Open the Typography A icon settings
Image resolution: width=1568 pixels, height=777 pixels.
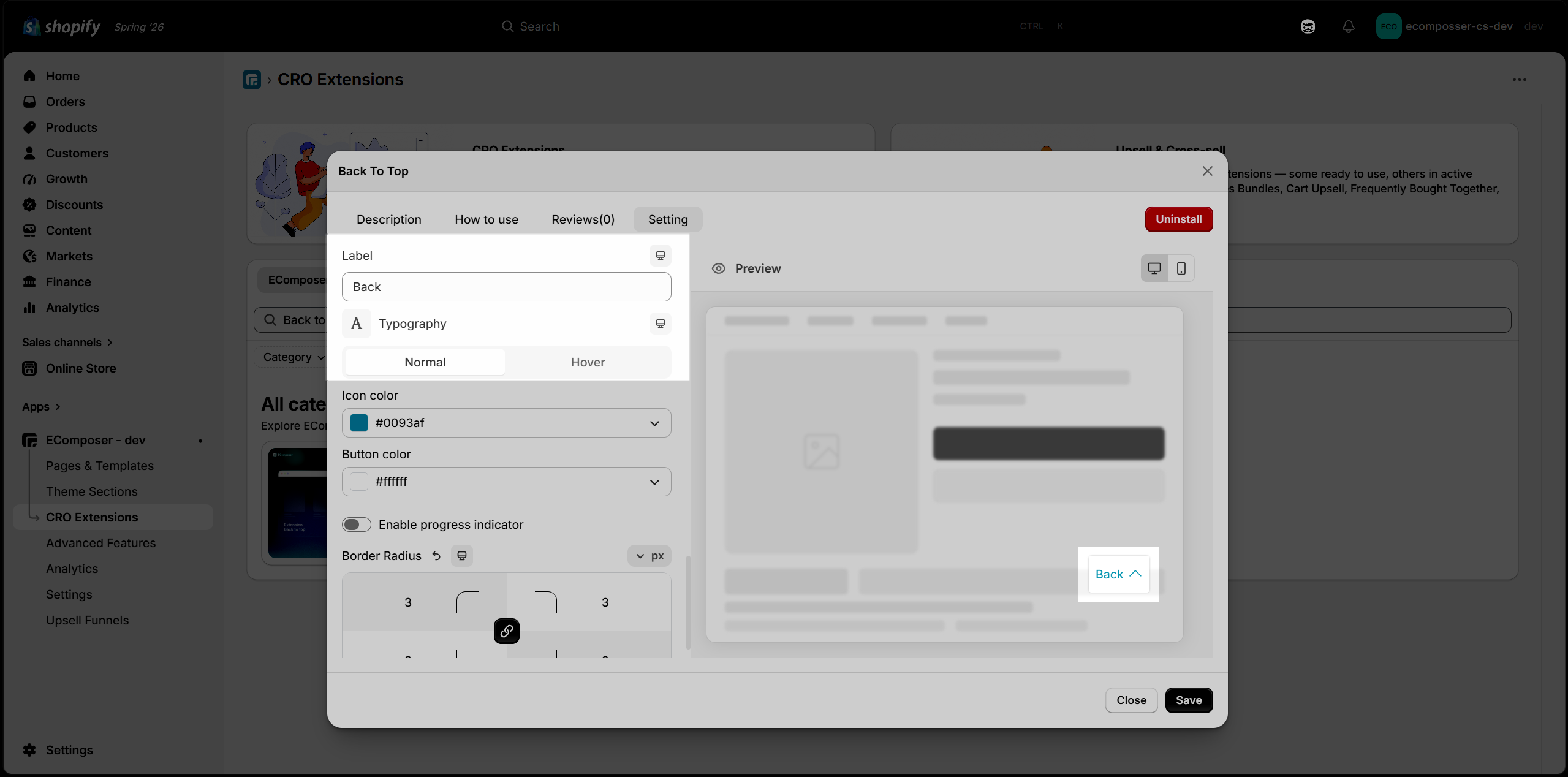(357, 324)
